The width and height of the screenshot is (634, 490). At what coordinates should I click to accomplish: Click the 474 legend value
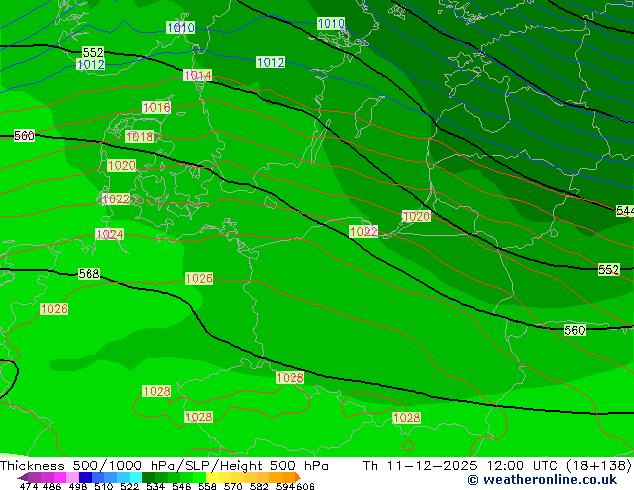tap(29, 486)
